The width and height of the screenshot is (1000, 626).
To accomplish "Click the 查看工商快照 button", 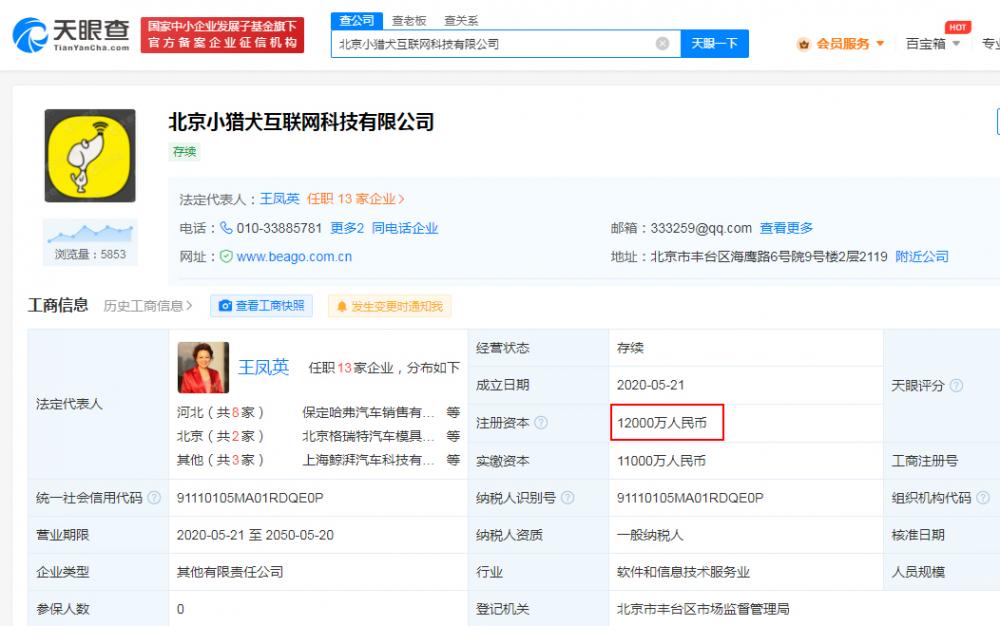I will (x=261, y=306).
